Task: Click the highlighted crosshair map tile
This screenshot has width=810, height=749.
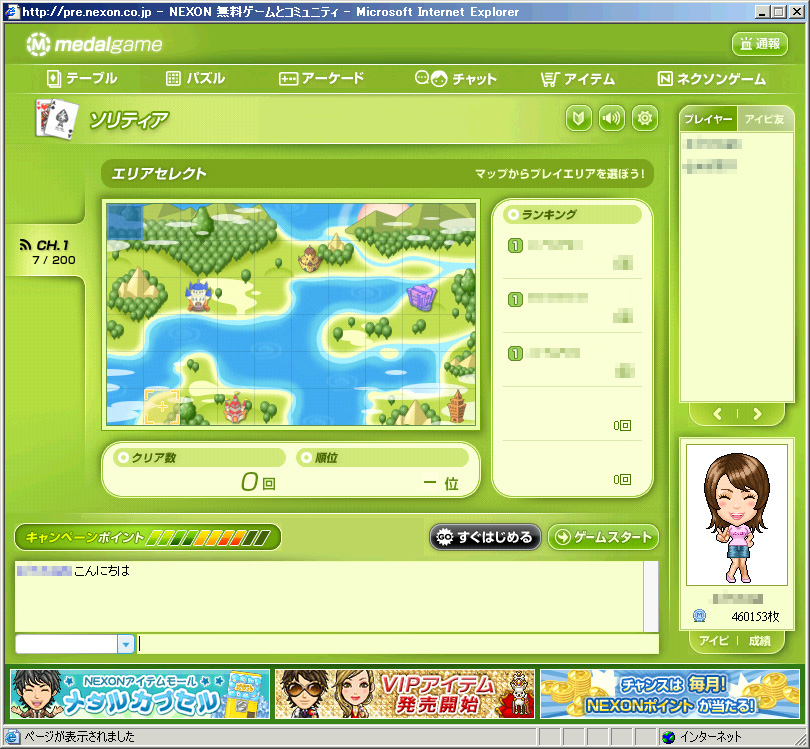Action: point(162,407)
